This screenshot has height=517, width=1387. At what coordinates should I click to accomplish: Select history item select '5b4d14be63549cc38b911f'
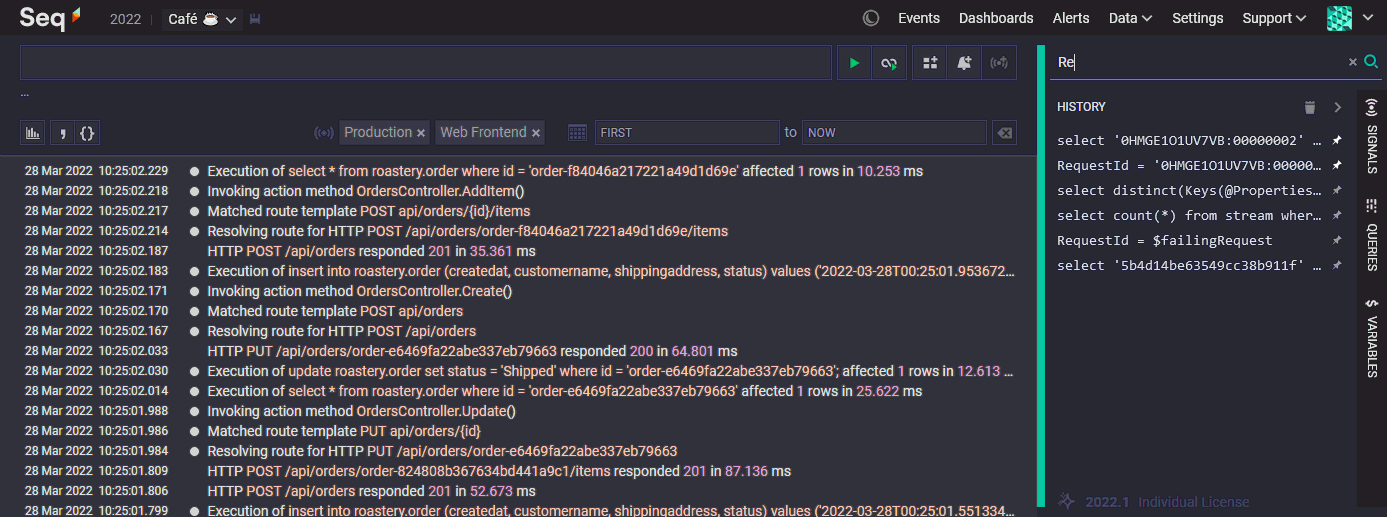pyautogui.click(x=1189, y=265)
